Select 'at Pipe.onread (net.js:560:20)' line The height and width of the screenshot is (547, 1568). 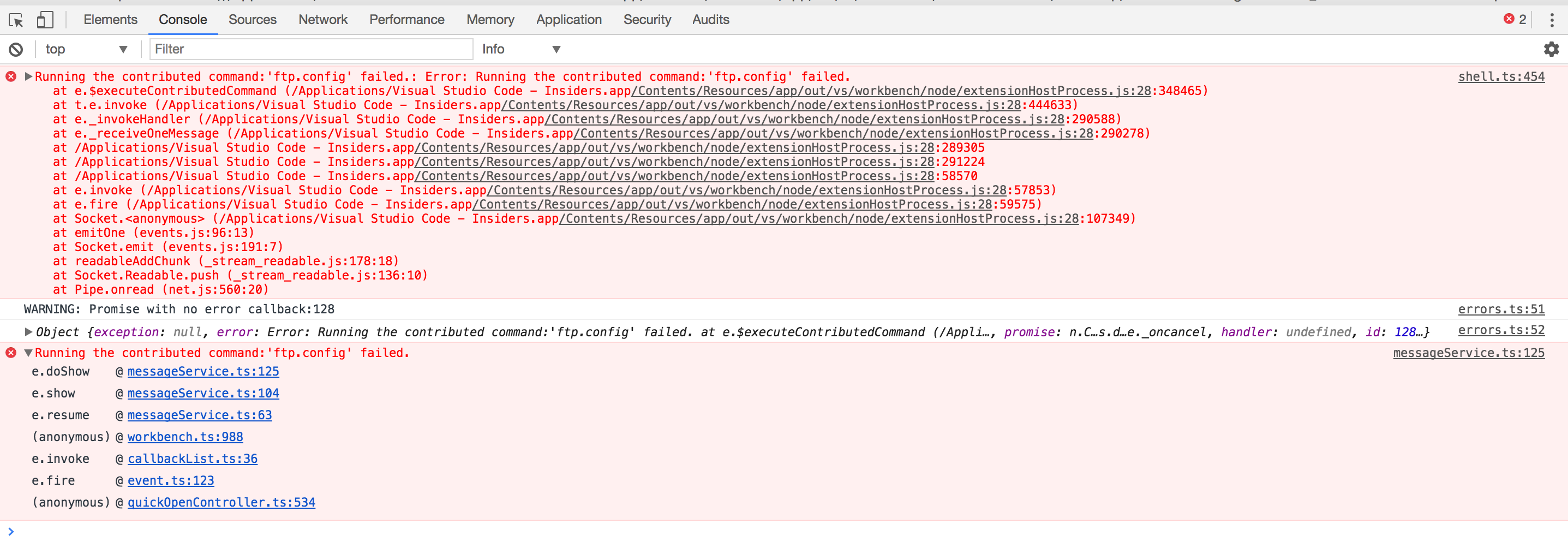[161, 290]
